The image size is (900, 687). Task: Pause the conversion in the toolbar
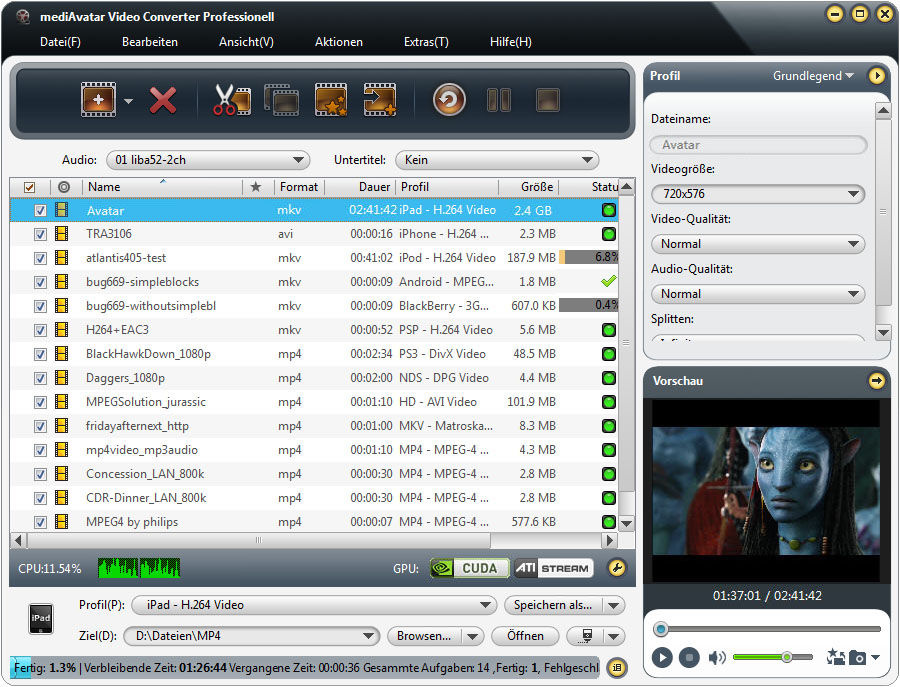pos(499,100)
